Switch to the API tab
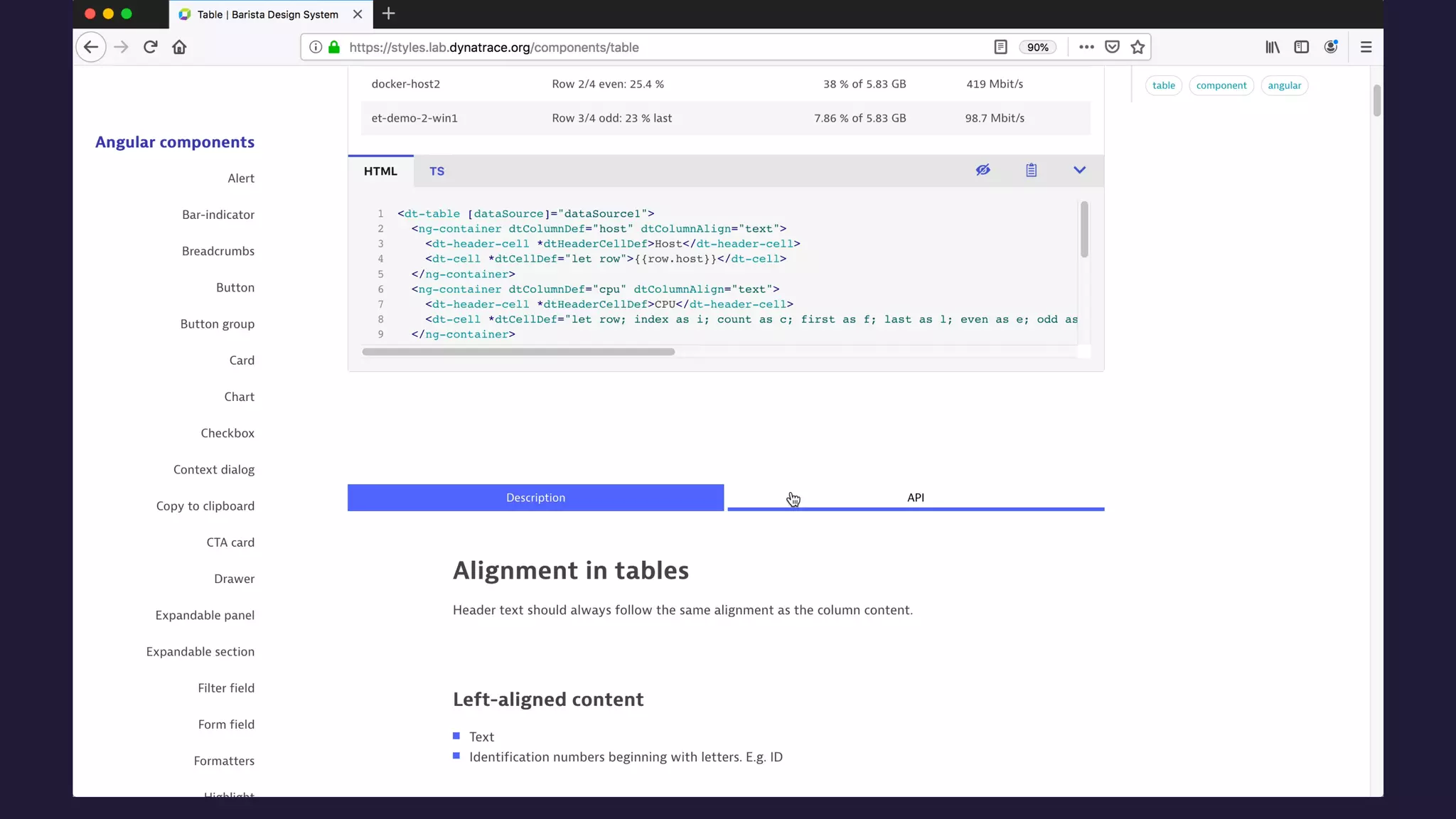 [915, 498]
